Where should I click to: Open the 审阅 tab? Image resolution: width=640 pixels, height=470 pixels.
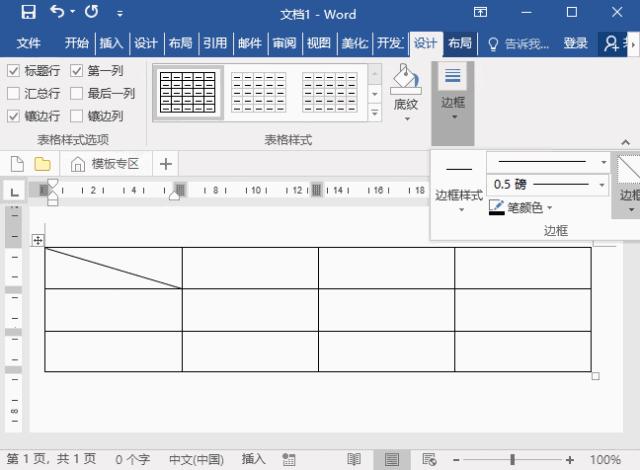[x=284, y=43]
